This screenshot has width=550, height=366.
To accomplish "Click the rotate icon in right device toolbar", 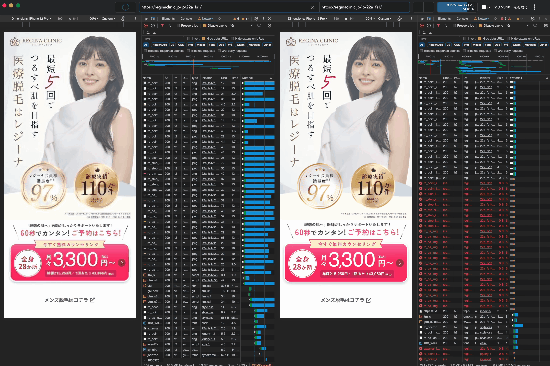I will [x=400, y=18].
